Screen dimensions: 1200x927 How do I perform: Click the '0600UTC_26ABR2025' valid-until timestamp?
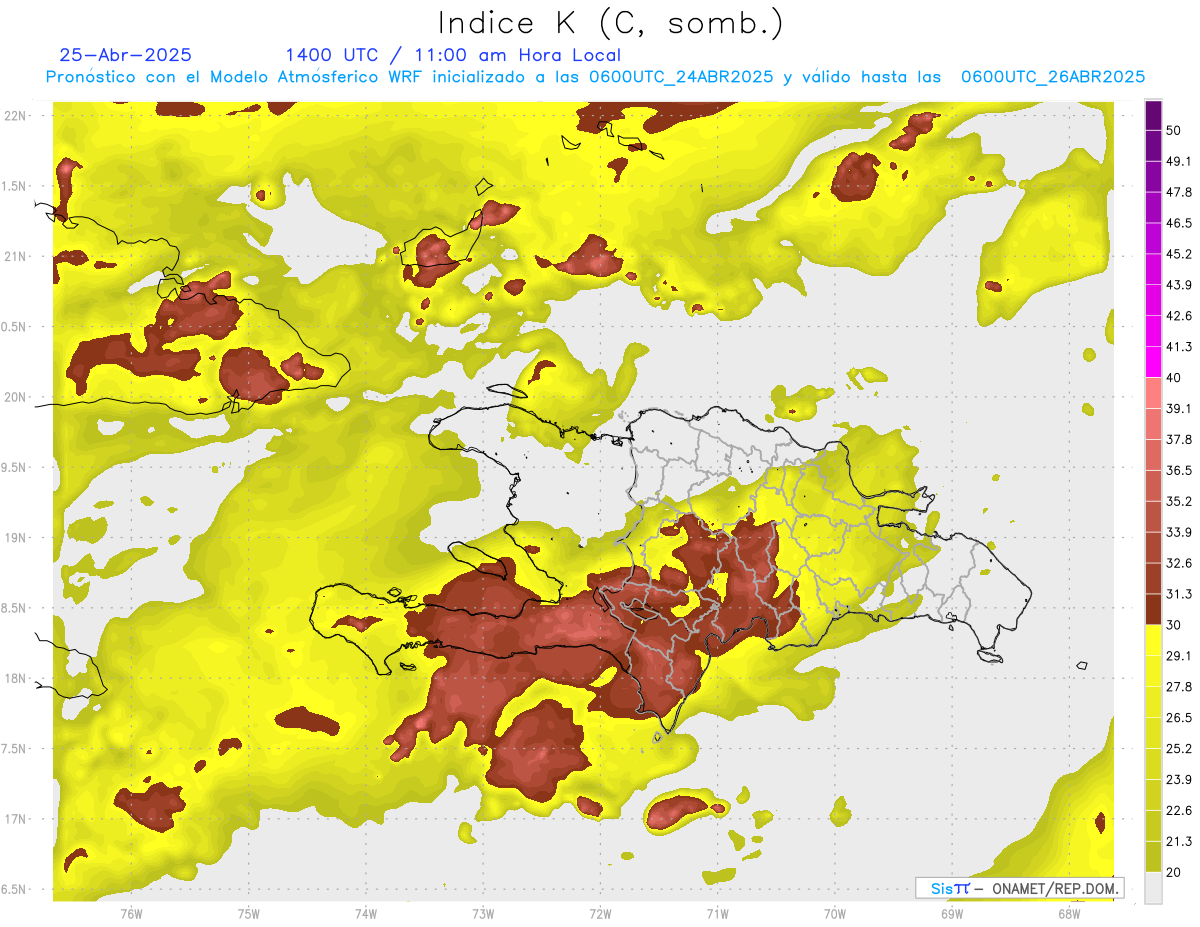click(1053, 77)
